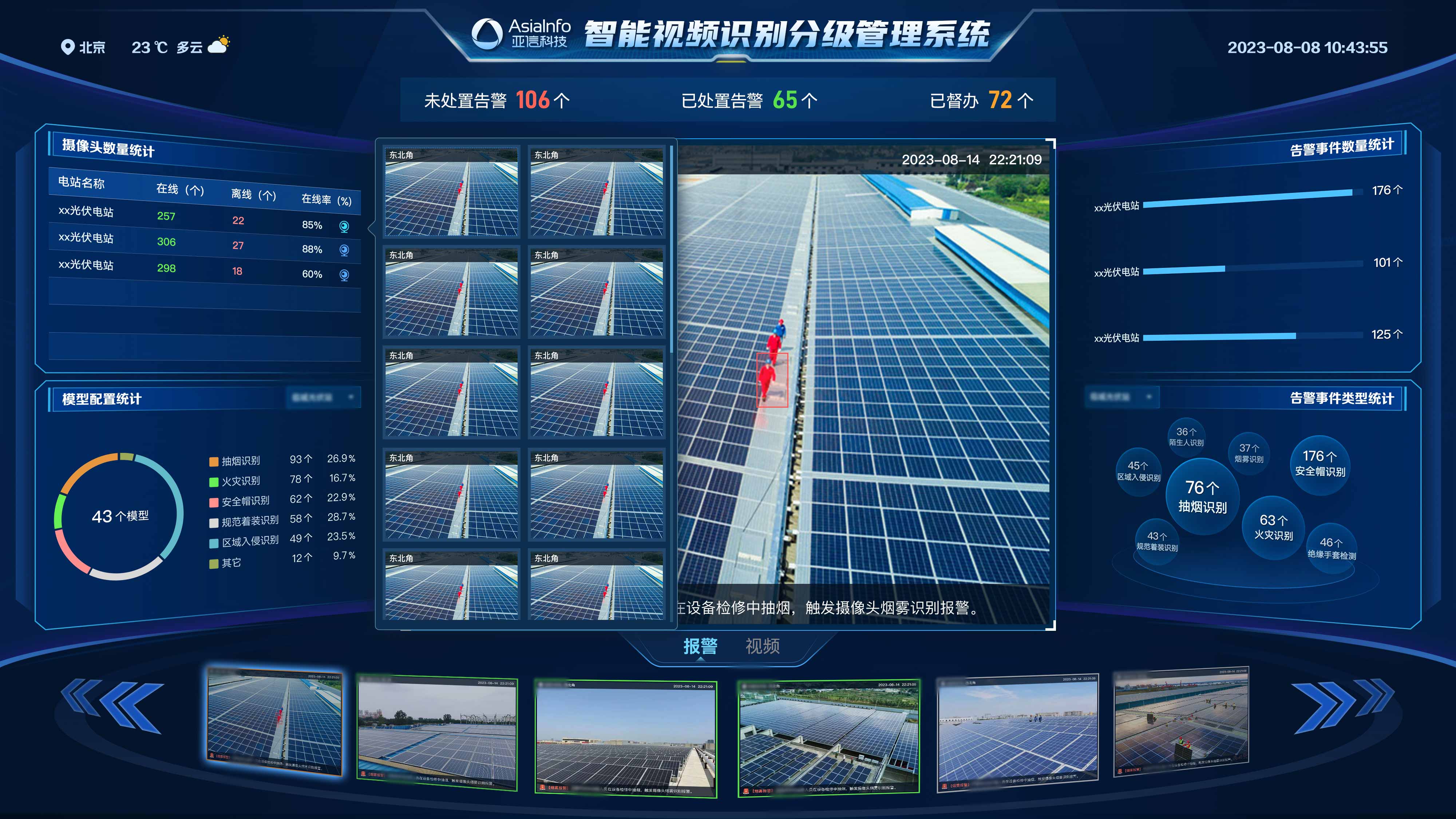The image size is (1456, 819).
Task: Open the dropdown in 模型配置统计 panel
Action: [x=323, y=397]
